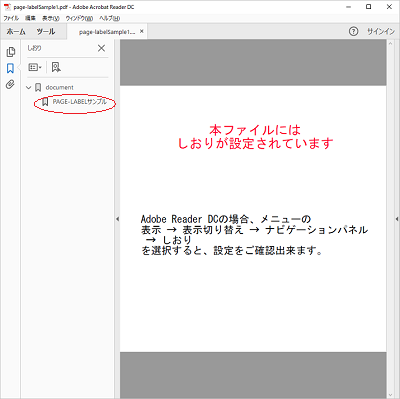Screen dimensions: 400x399
Task: Select the PAGE-LABELサンプル bookmark
Action: click(79, 102)
